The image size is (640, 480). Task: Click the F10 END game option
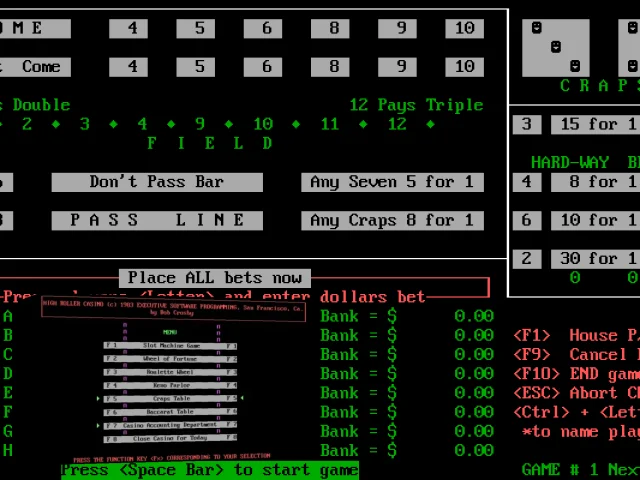click(576, 374)
